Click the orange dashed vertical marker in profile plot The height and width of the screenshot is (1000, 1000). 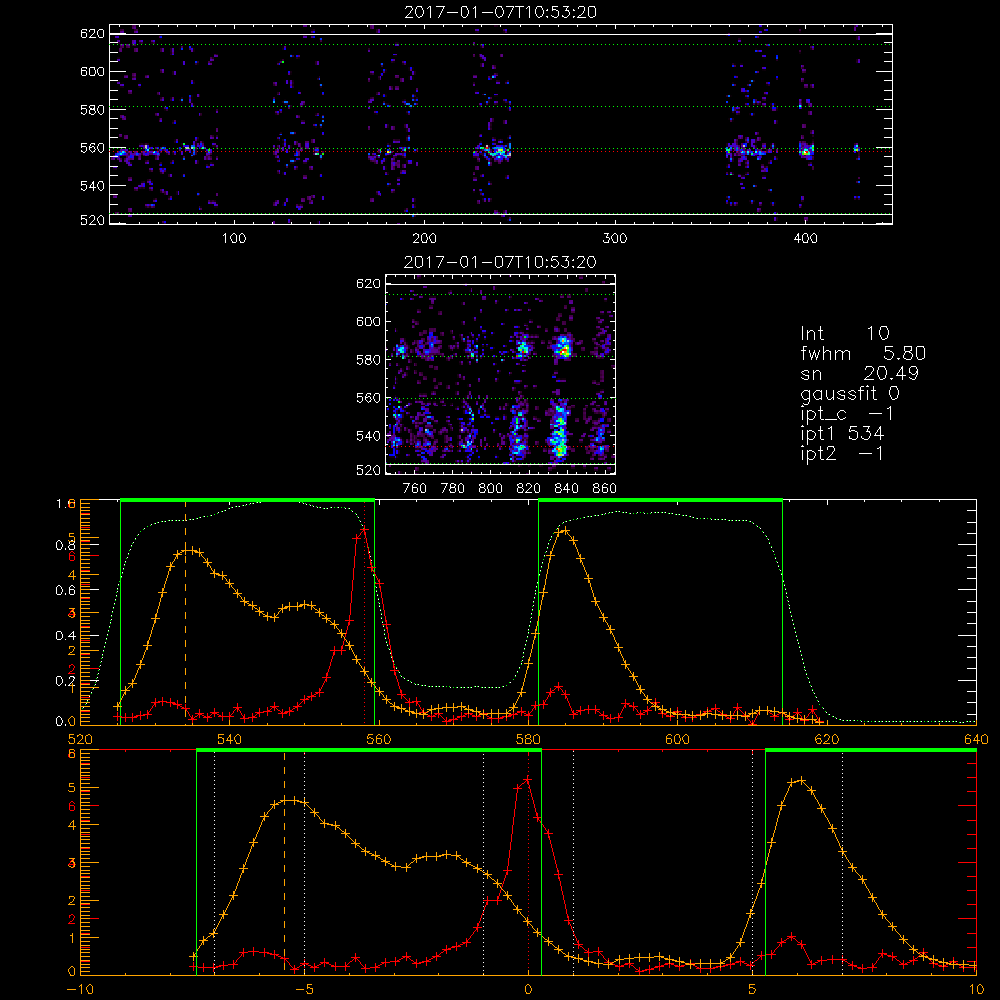tap(186, 612)
